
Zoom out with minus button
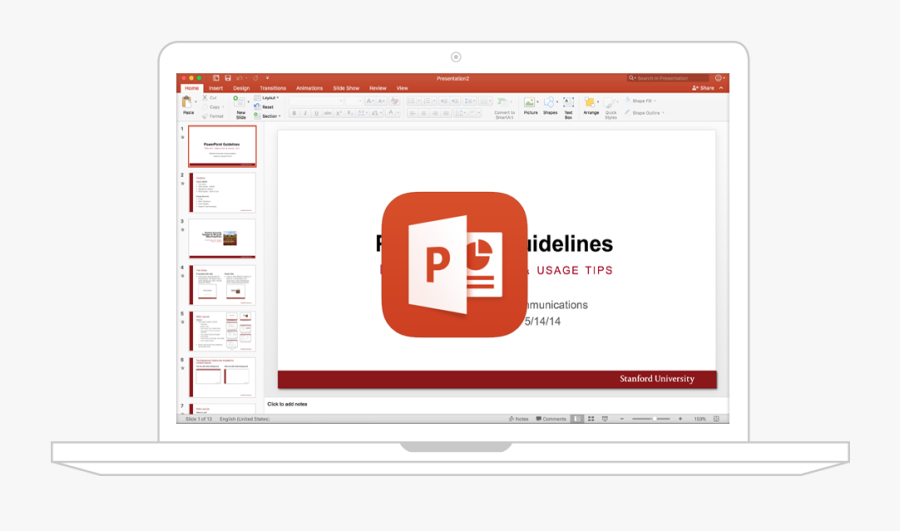point(622,419)
